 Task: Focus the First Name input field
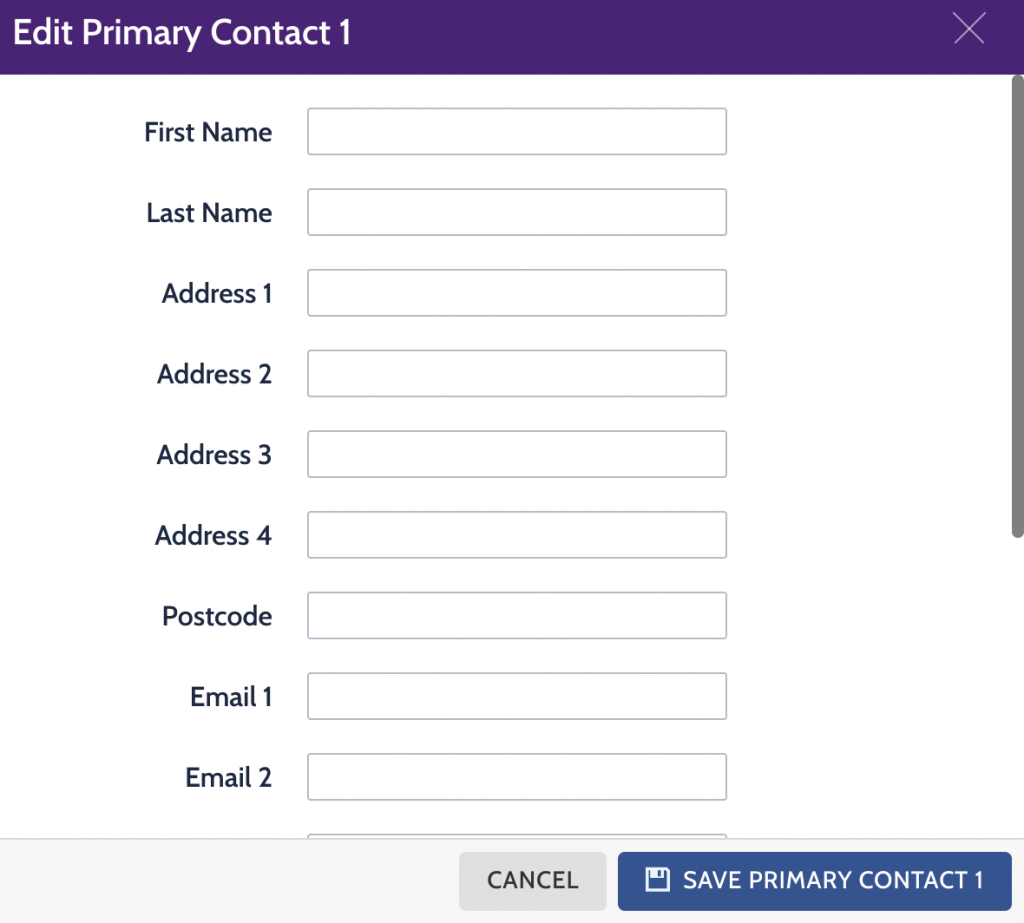[517, 131]
